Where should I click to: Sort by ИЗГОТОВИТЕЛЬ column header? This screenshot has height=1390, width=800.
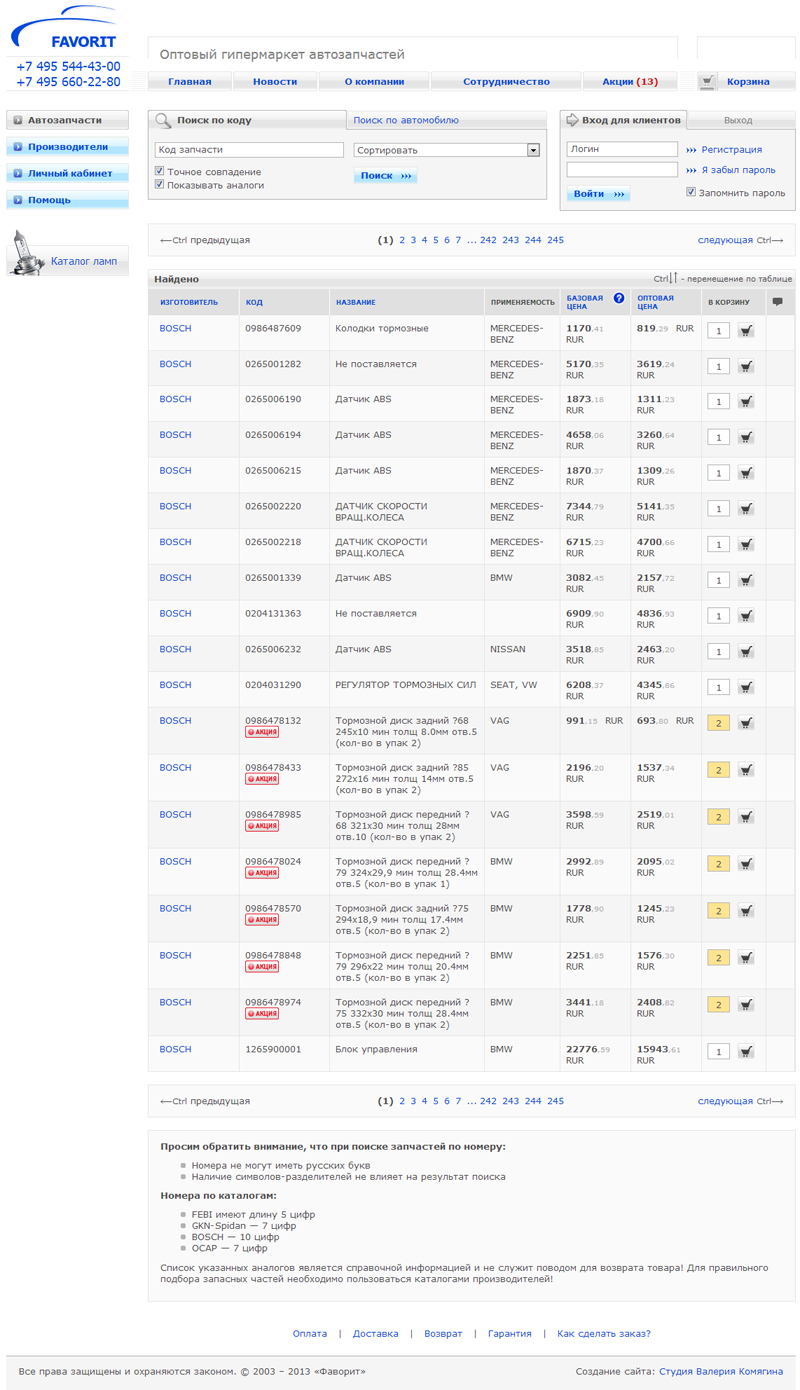point(188,302)
